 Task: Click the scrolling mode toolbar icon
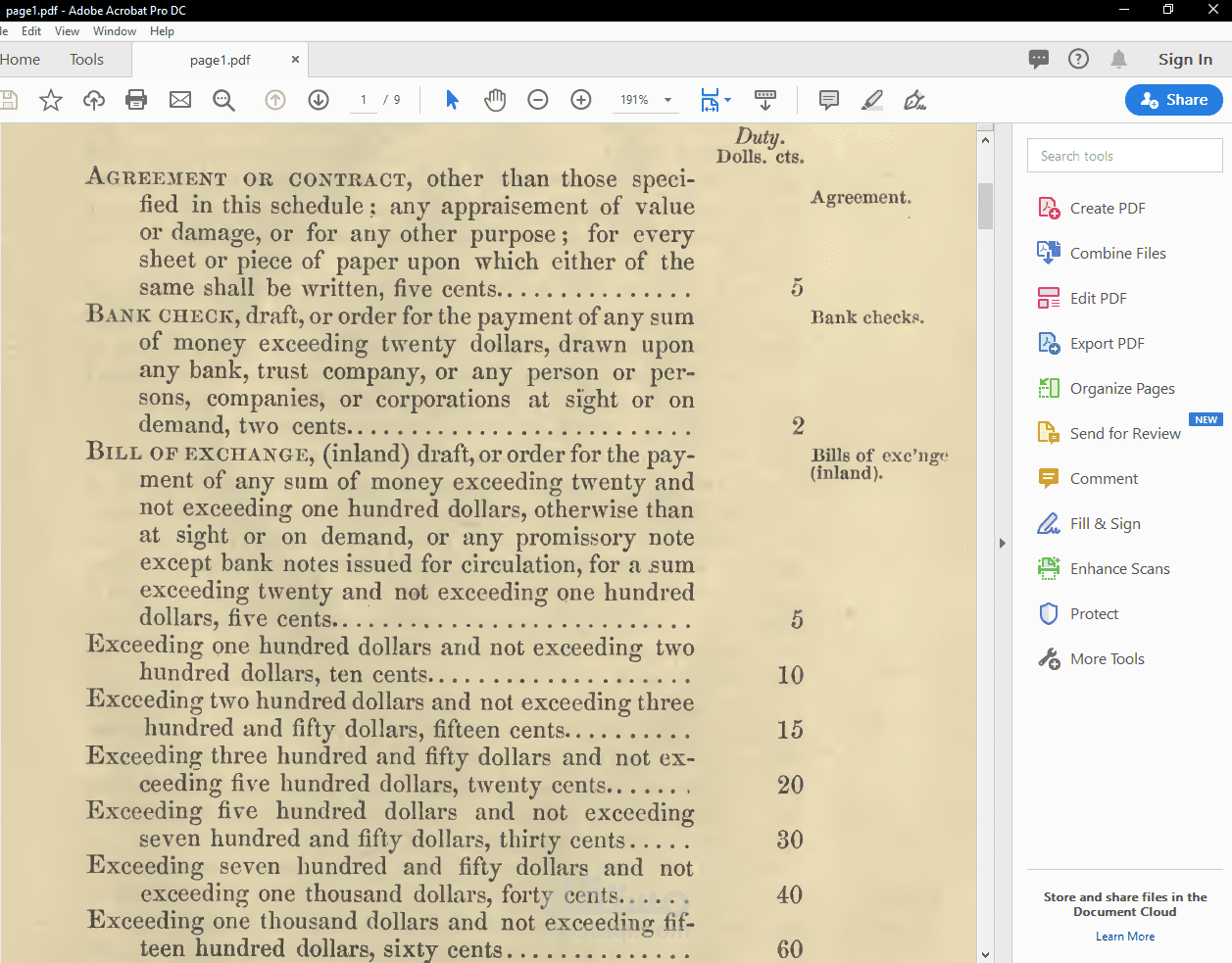765,100
